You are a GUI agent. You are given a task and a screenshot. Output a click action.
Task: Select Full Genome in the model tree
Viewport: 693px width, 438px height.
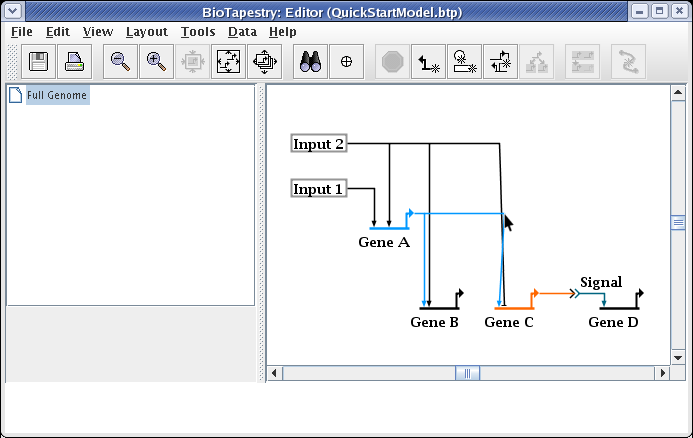(56, 96)
